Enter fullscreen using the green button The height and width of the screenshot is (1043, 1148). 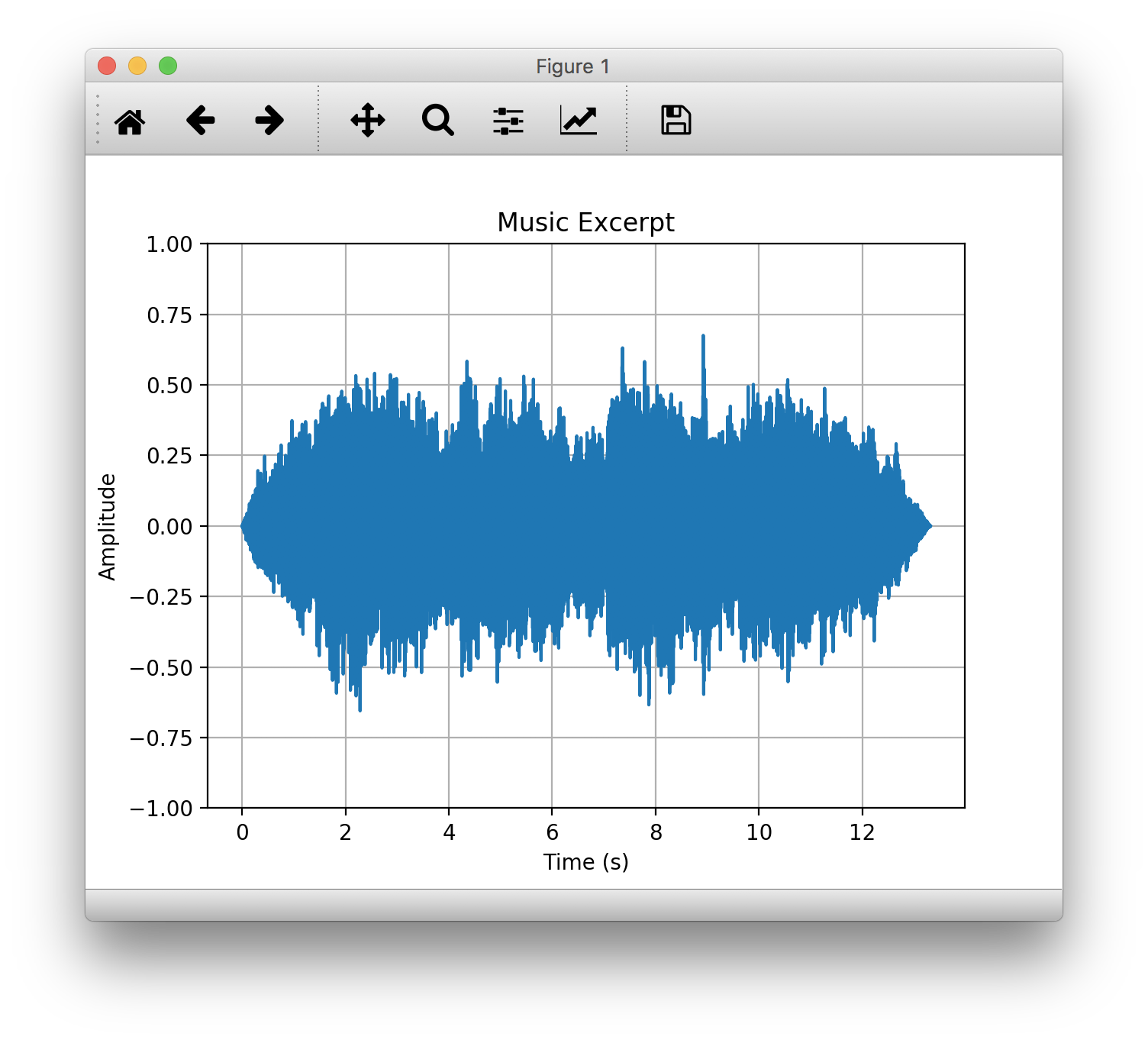click(168, 66)
